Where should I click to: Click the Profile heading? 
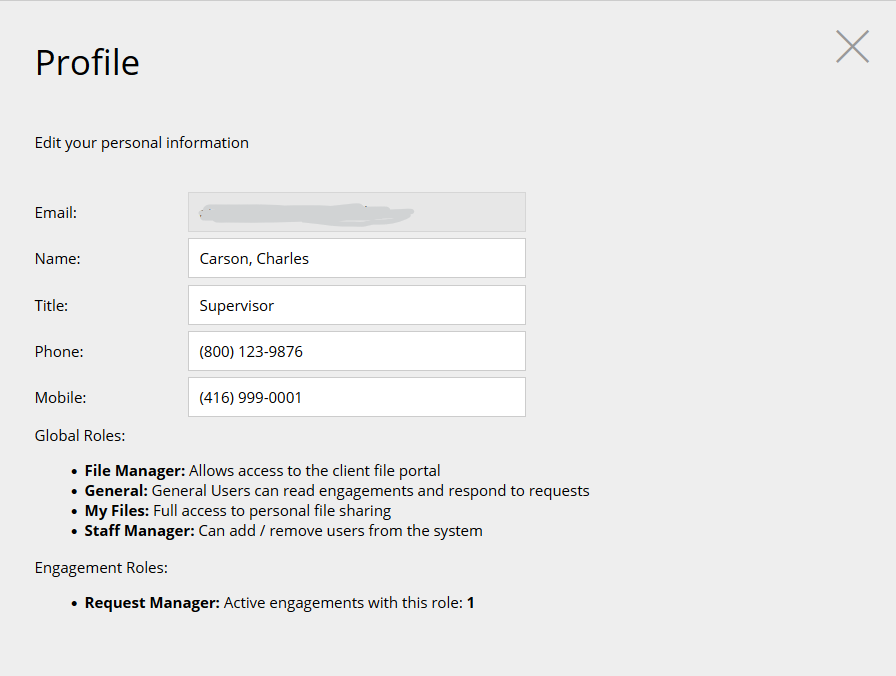click(x=87, y=62)
